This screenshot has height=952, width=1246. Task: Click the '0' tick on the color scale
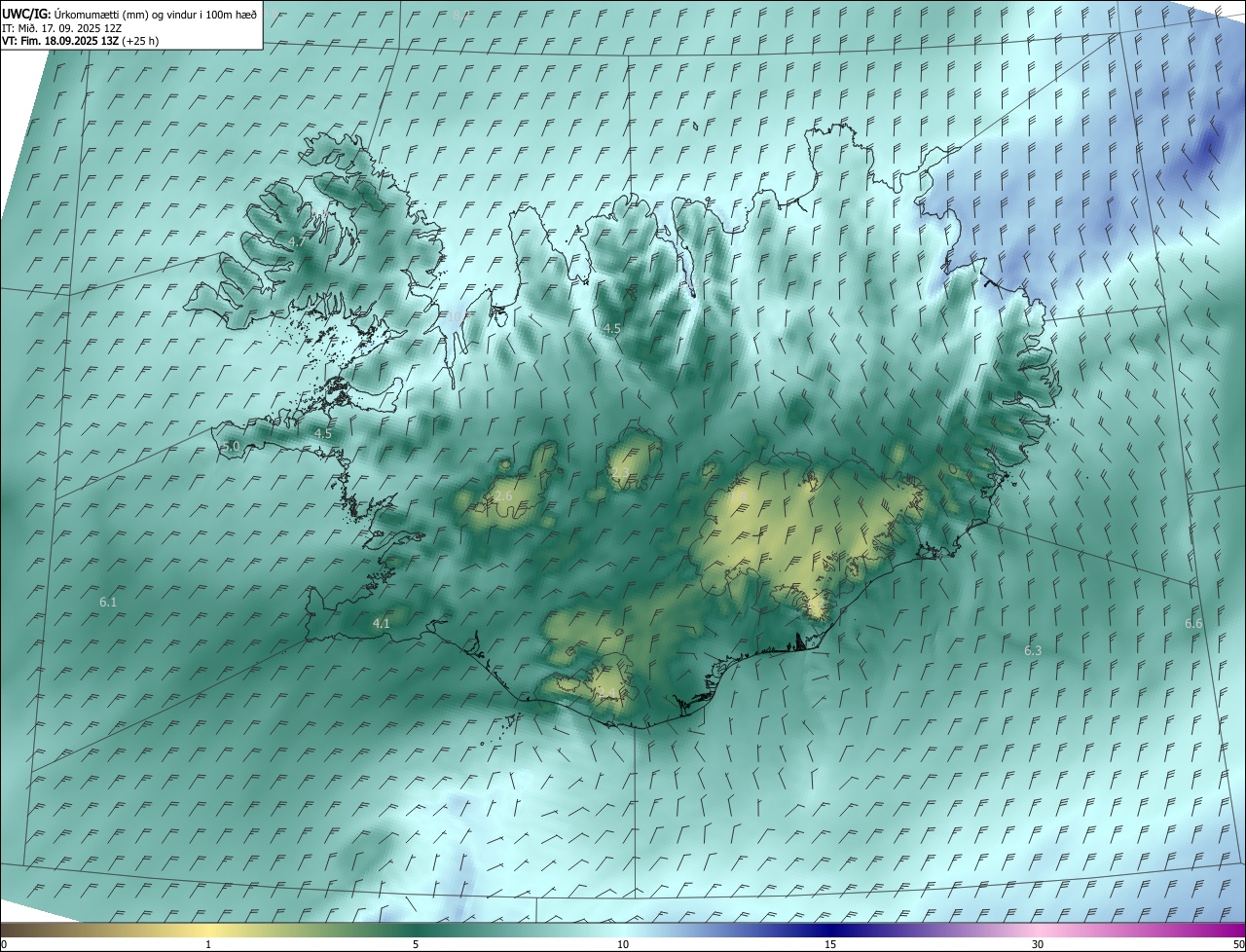click(4, 944)
